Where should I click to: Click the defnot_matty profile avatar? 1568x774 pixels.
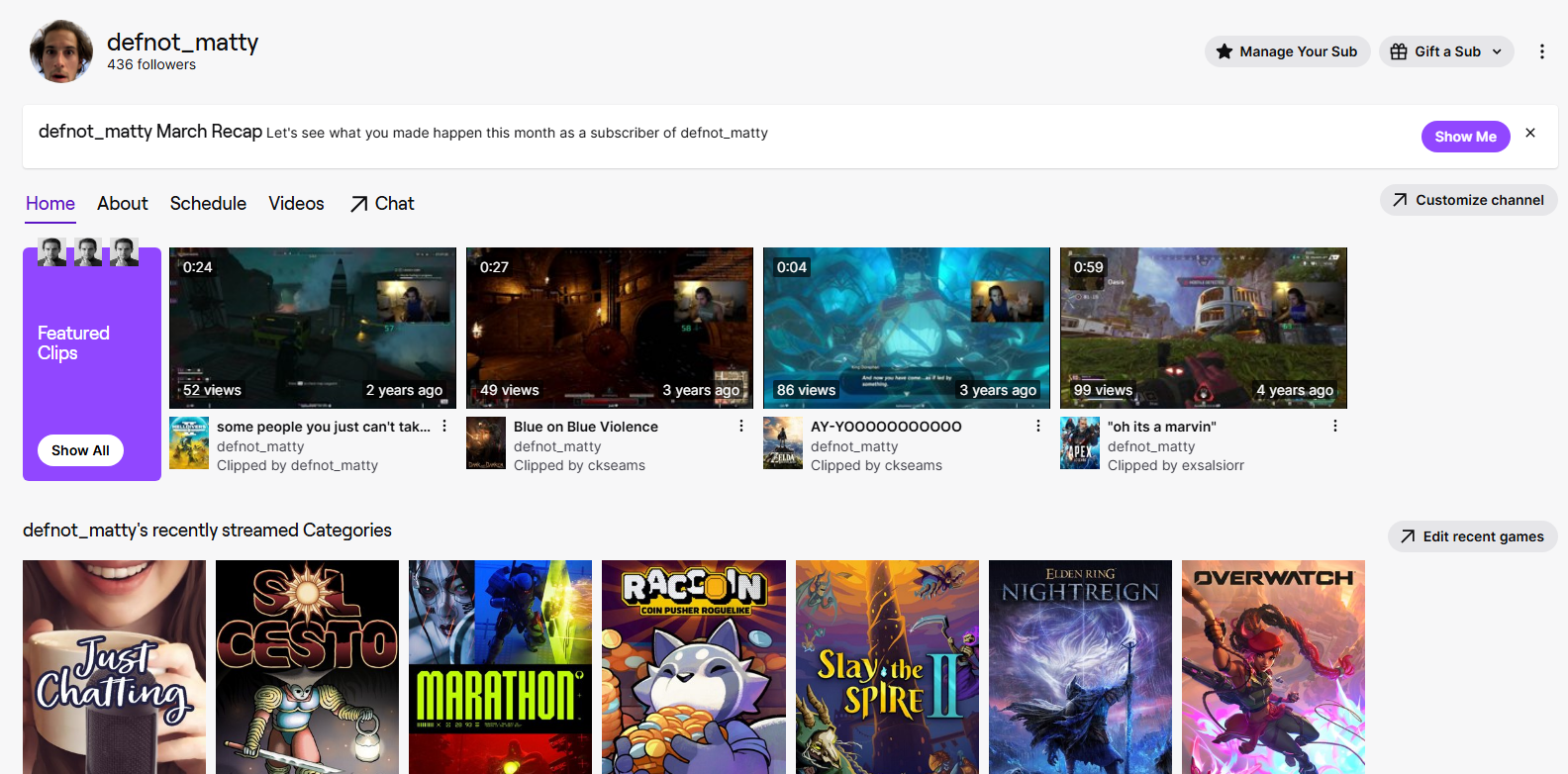(61, 51)
